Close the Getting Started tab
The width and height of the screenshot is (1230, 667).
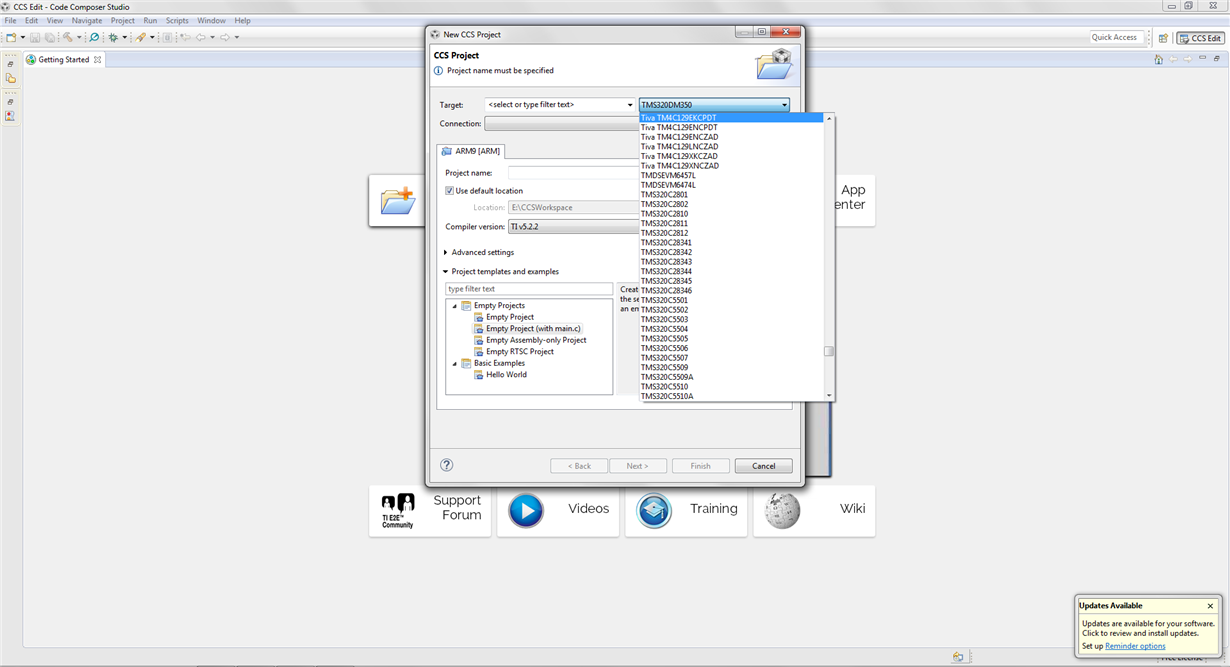pos(97,60)
